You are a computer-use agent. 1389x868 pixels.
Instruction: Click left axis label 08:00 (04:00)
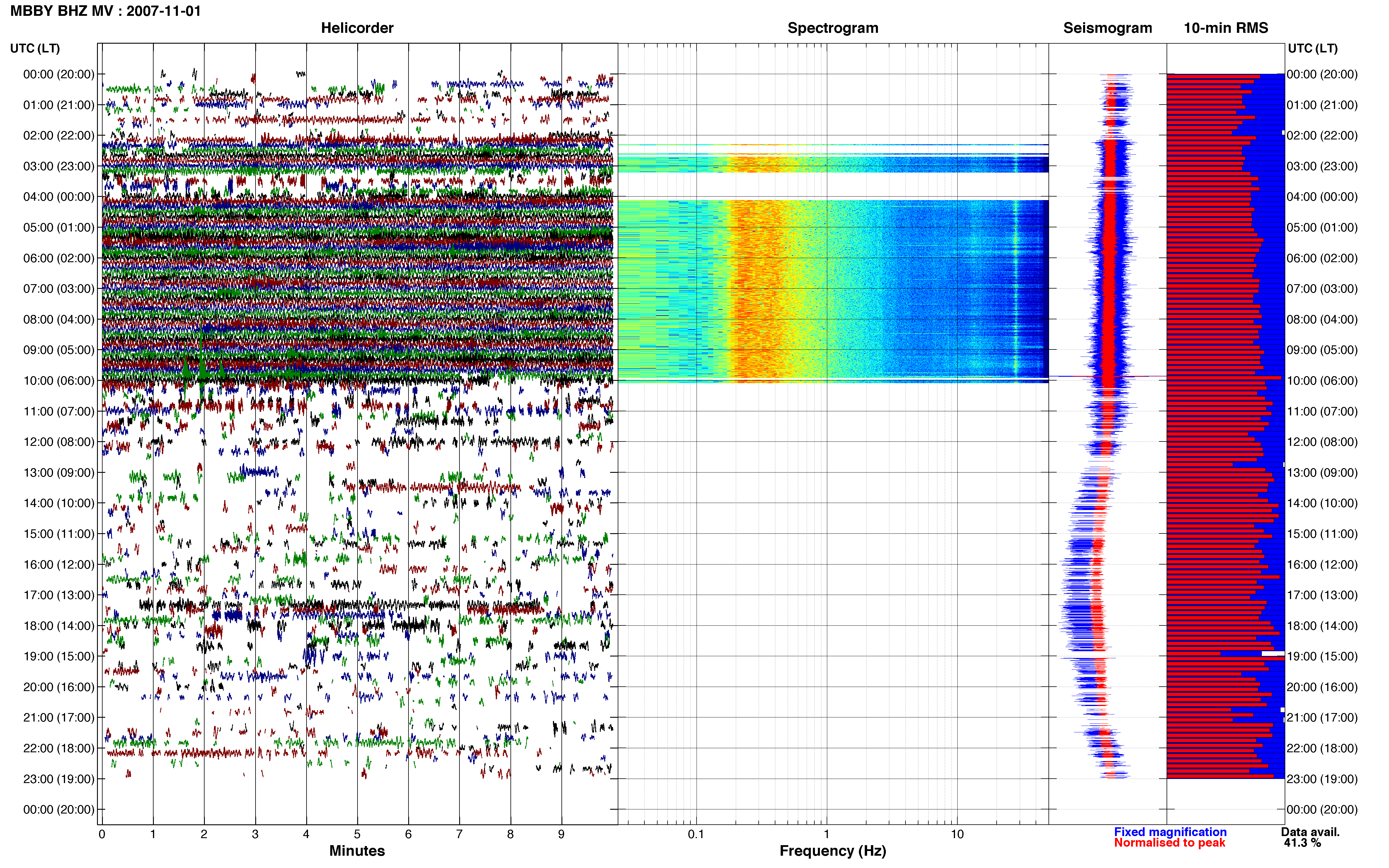tap(59, 319)
